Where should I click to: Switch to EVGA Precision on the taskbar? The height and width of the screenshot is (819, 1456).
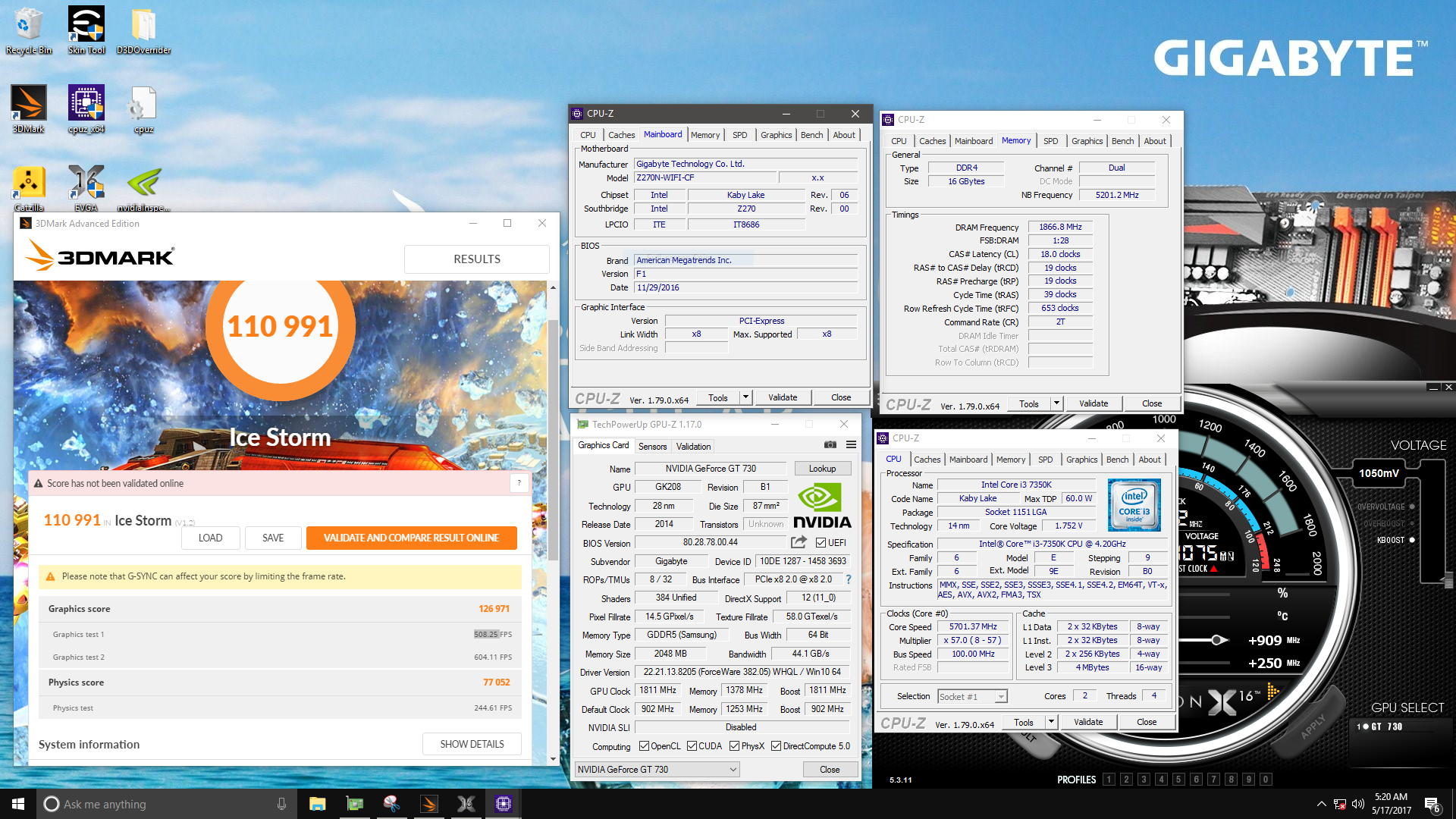pyautogui.click(x=466, y=804)
